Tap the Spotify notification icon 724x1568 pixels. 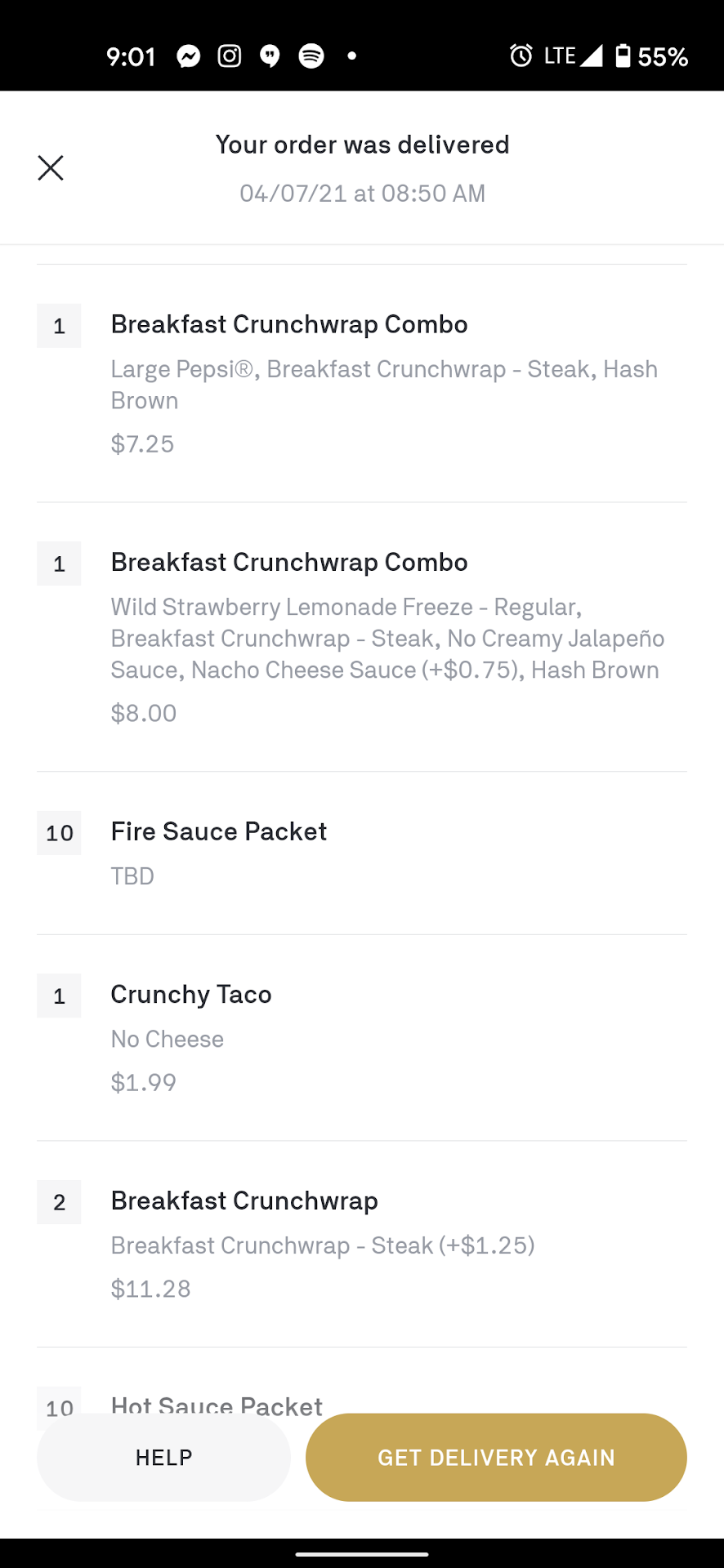click(x=311, y=56)
